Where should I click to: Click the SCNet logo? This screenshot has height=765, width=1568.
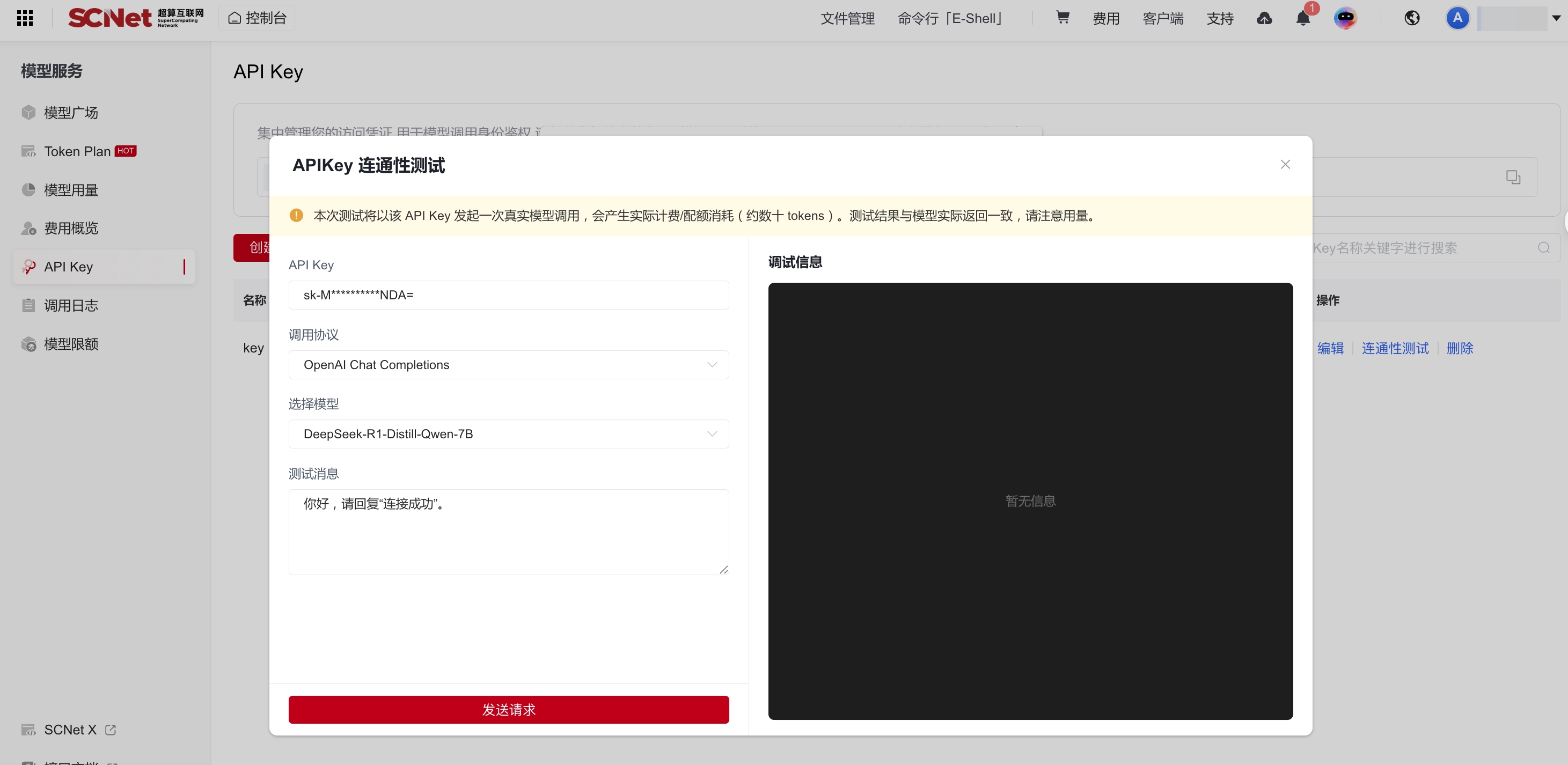tap(136, 18)
